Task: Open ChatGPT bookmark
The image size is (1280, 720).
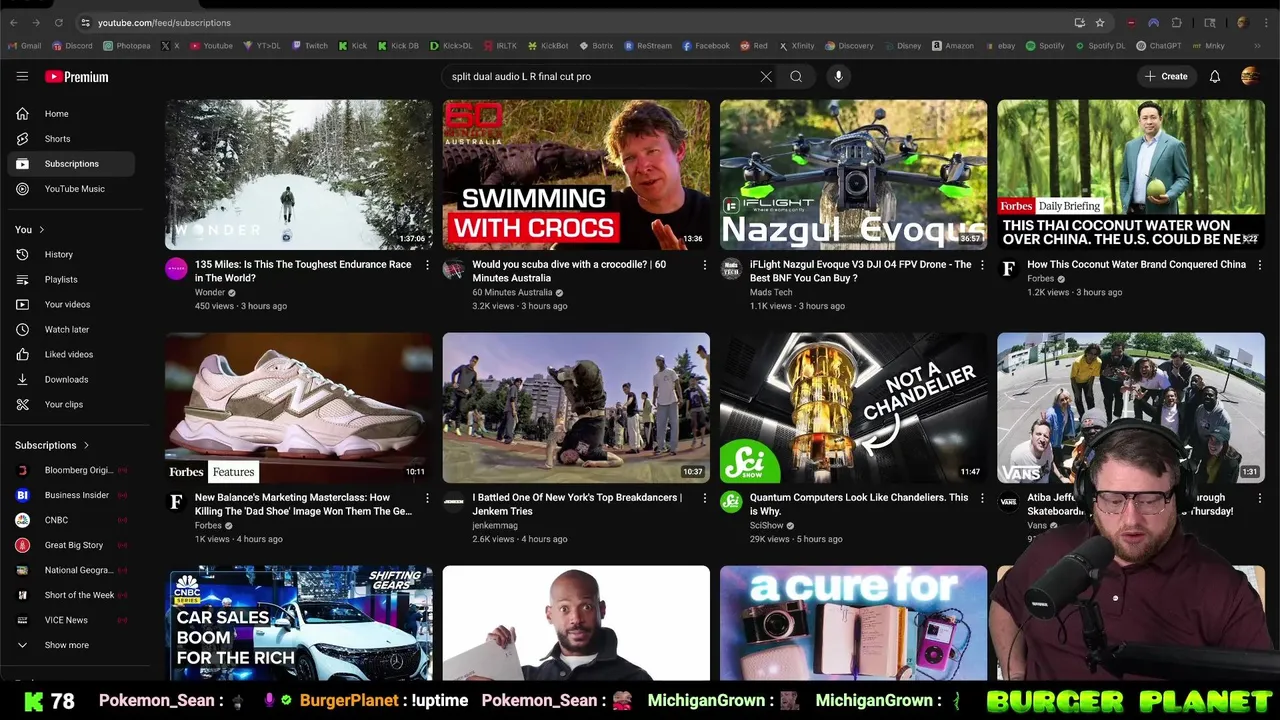Action: tap(1159, 46)
